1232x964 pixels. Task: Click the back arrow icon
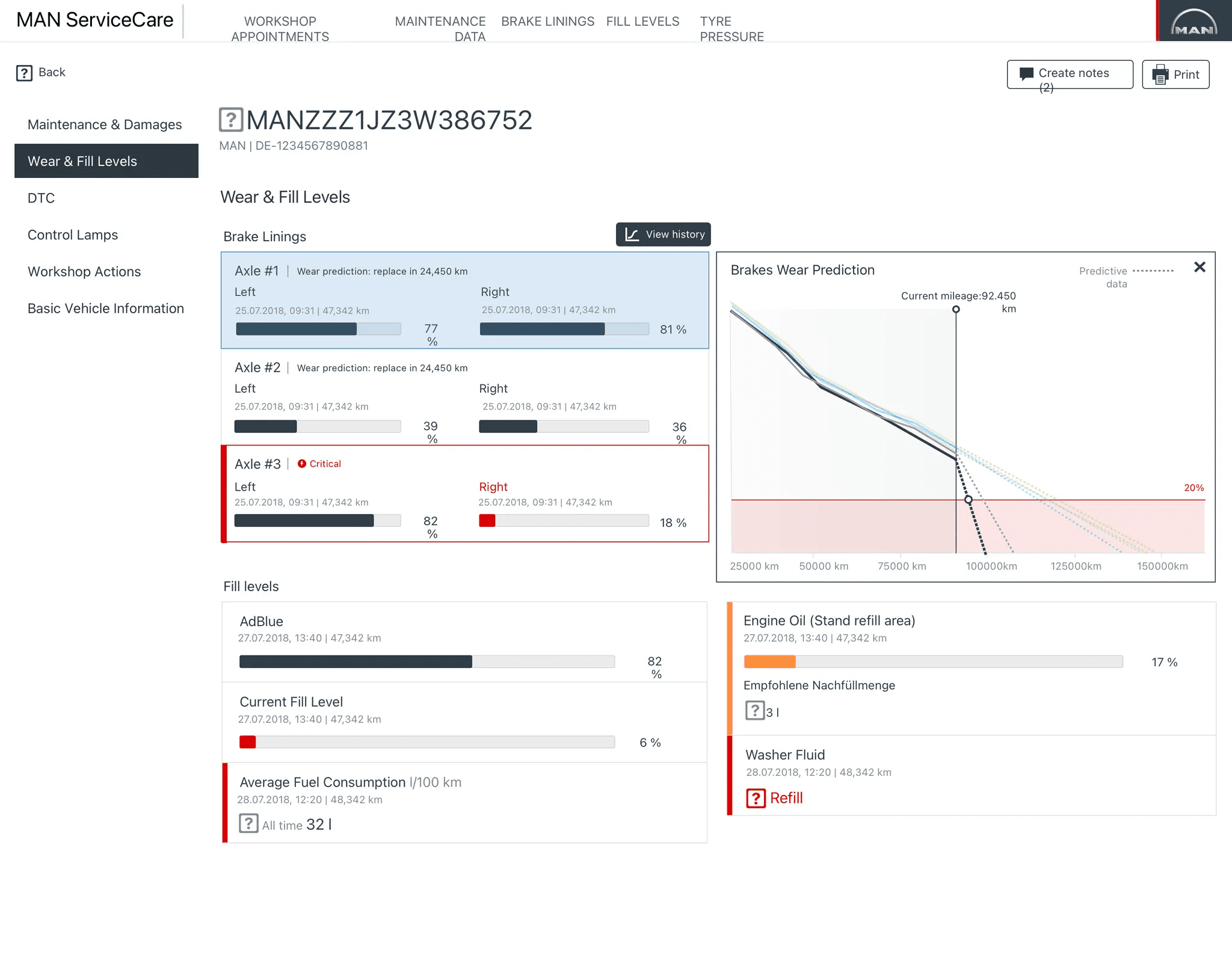24,73
